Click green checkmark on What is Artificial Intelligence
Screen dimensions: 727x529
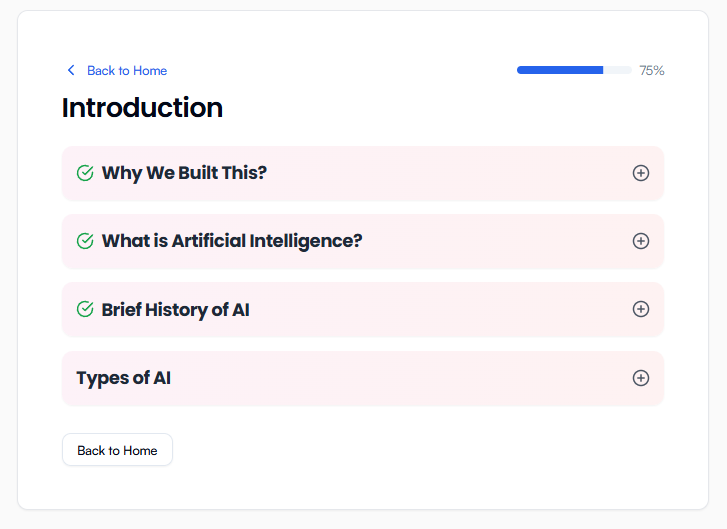[85, 241]
